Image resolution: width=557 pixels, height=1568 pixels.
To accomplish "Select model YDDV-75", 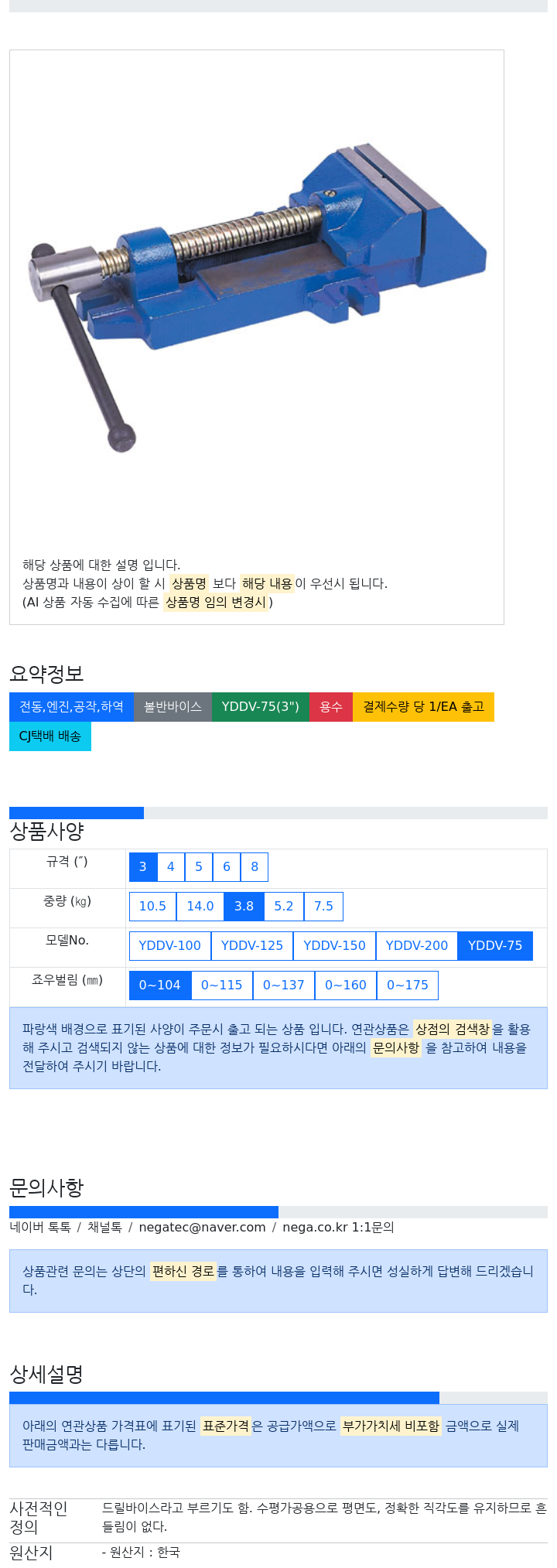I will click(495, 946).
